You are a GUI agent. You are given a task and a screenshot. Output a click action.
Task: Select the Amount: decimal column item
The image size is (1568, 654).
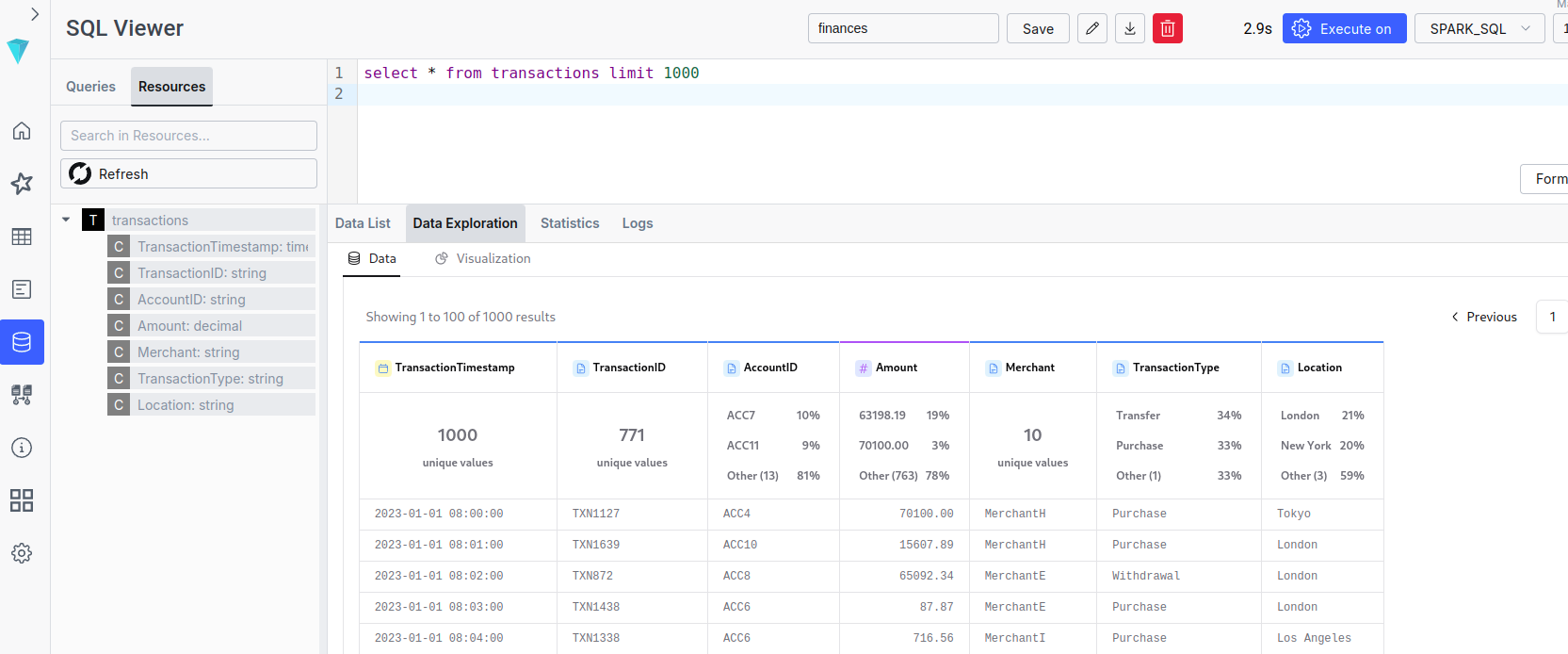point(189,326)
